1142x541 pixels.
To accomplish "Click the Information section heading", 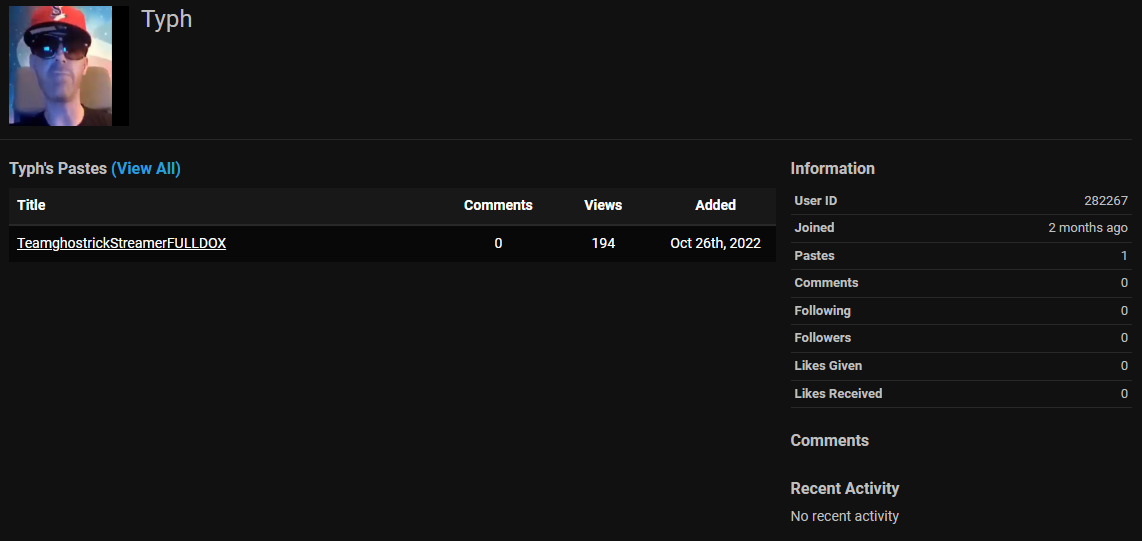I will click(832, 168).
